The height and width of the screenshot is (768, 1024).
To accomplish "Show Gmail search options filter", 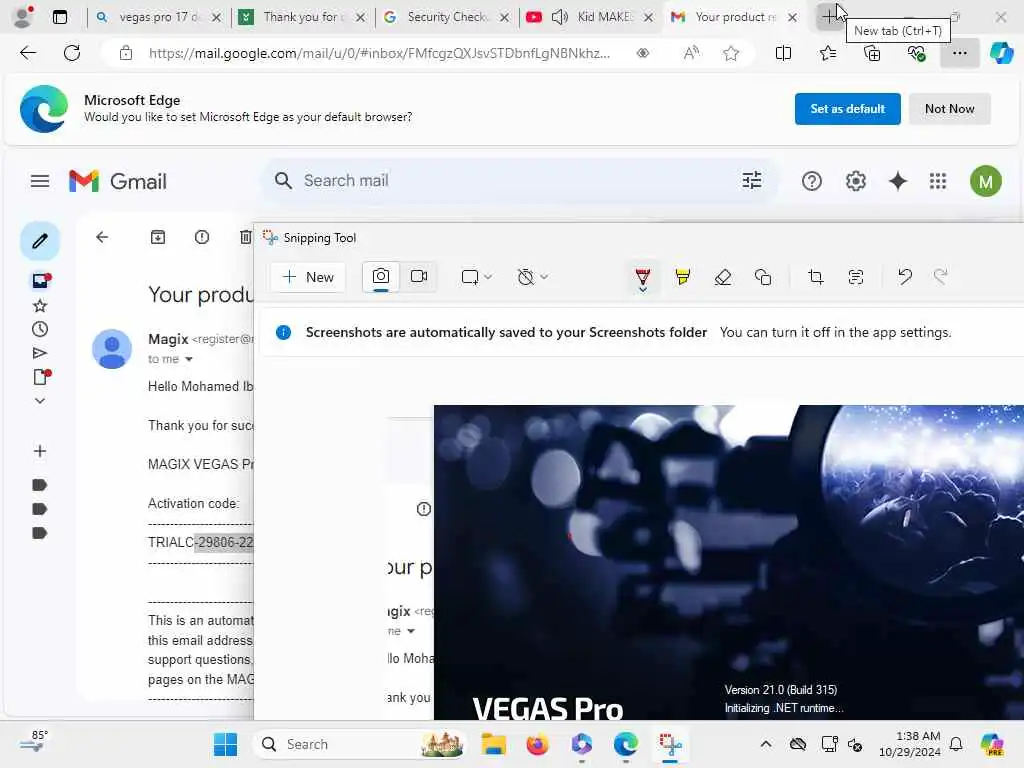I will 752,181.
